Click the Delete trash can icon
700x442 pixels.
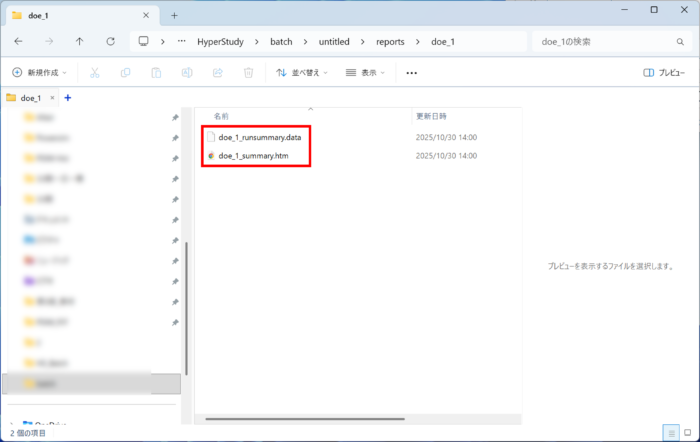coord(248,73)
